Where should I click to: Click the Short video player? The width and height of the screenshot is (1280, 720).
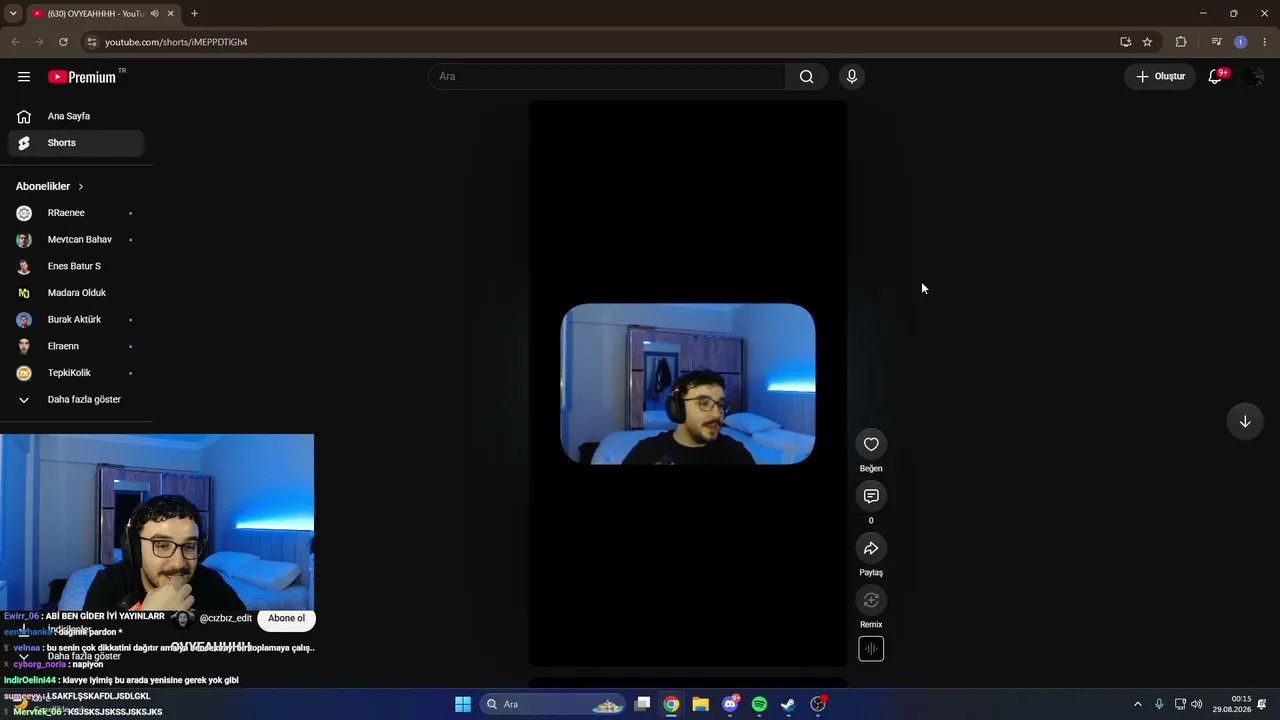coord(688,383)
